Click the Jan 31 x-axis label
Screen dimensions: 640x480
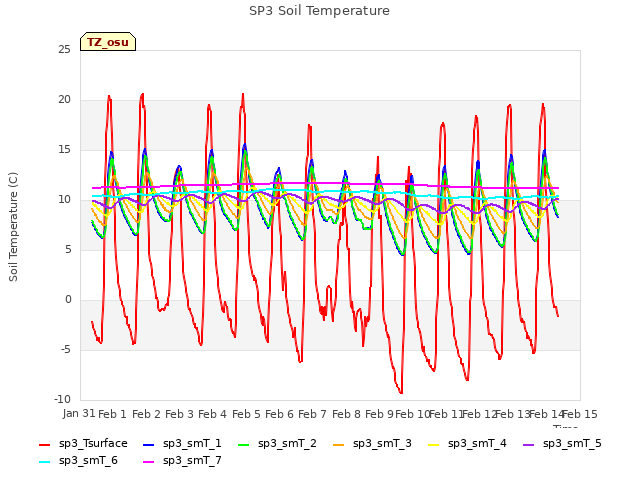click(x=79, y=413)
